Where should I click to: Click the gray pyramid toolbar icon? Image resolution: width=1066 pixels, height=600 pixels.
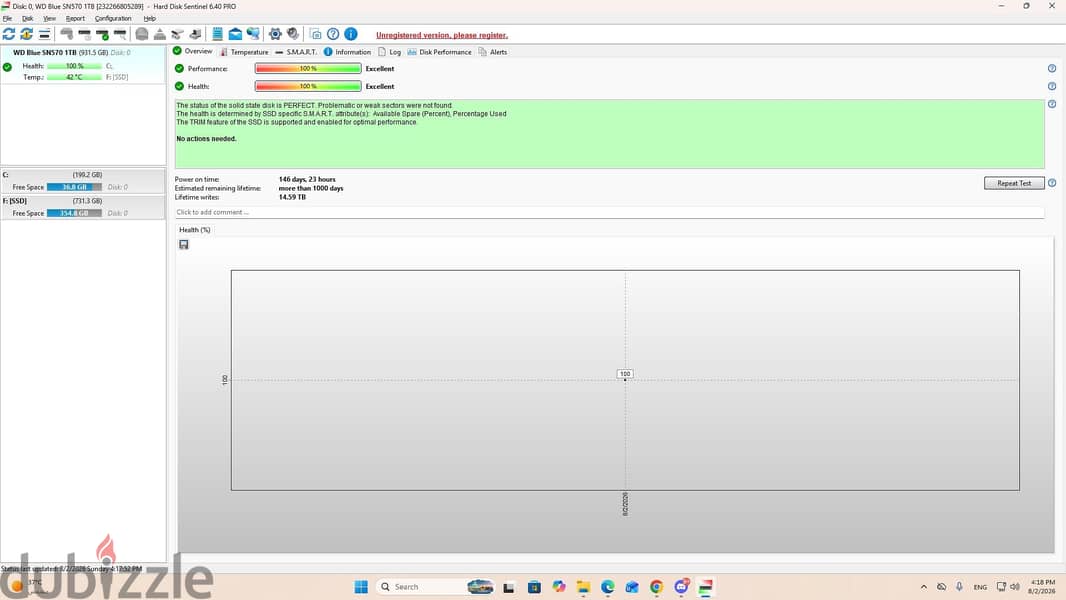click(160, 34)
